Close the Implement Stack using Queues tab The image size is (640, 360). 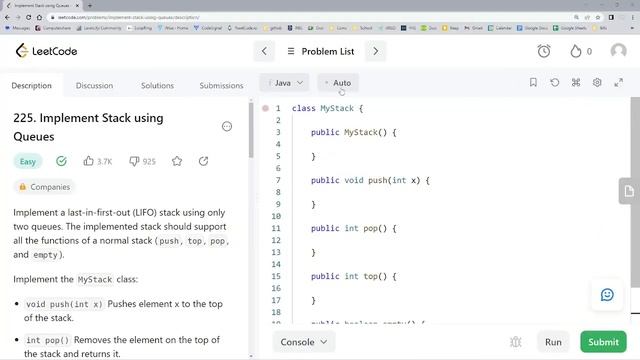pyautogui.click(x=77, y=6)
